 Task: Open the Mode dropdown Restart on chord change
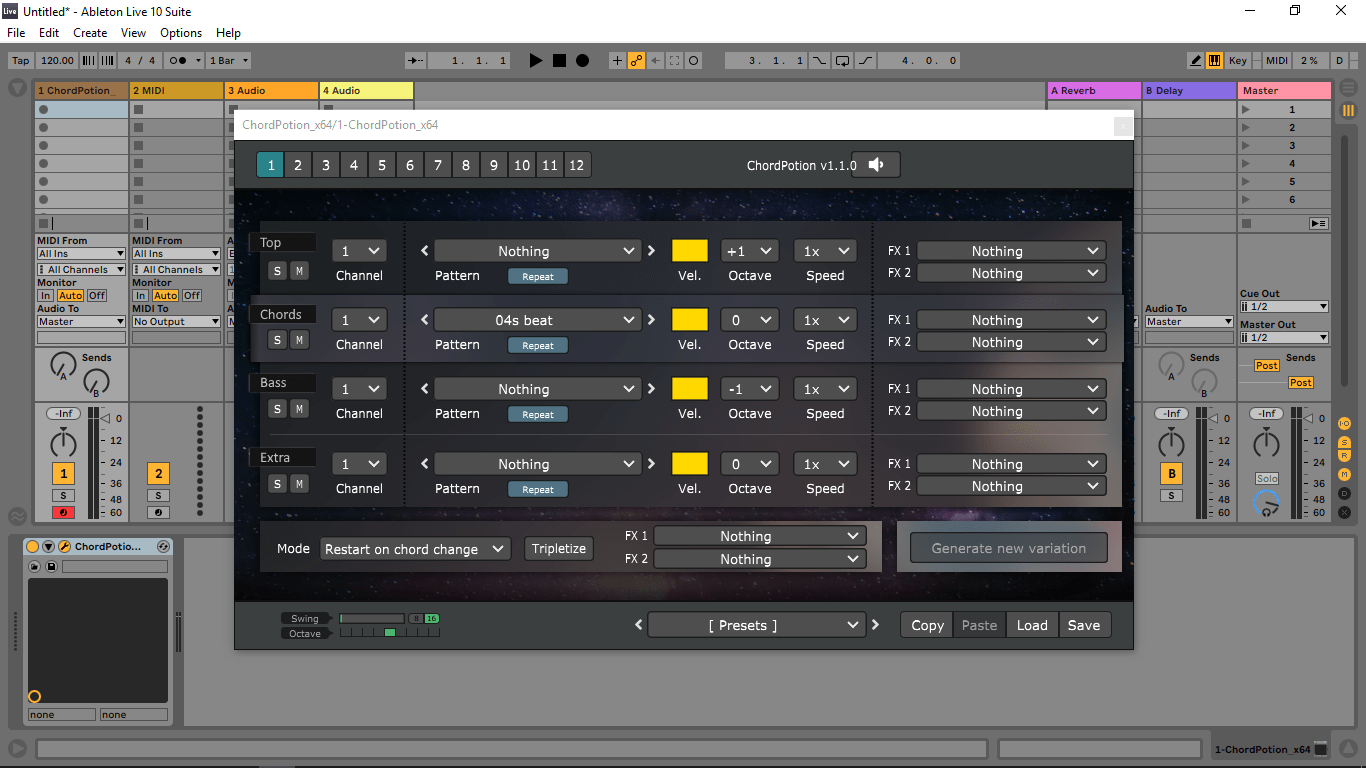pos(415,549)
